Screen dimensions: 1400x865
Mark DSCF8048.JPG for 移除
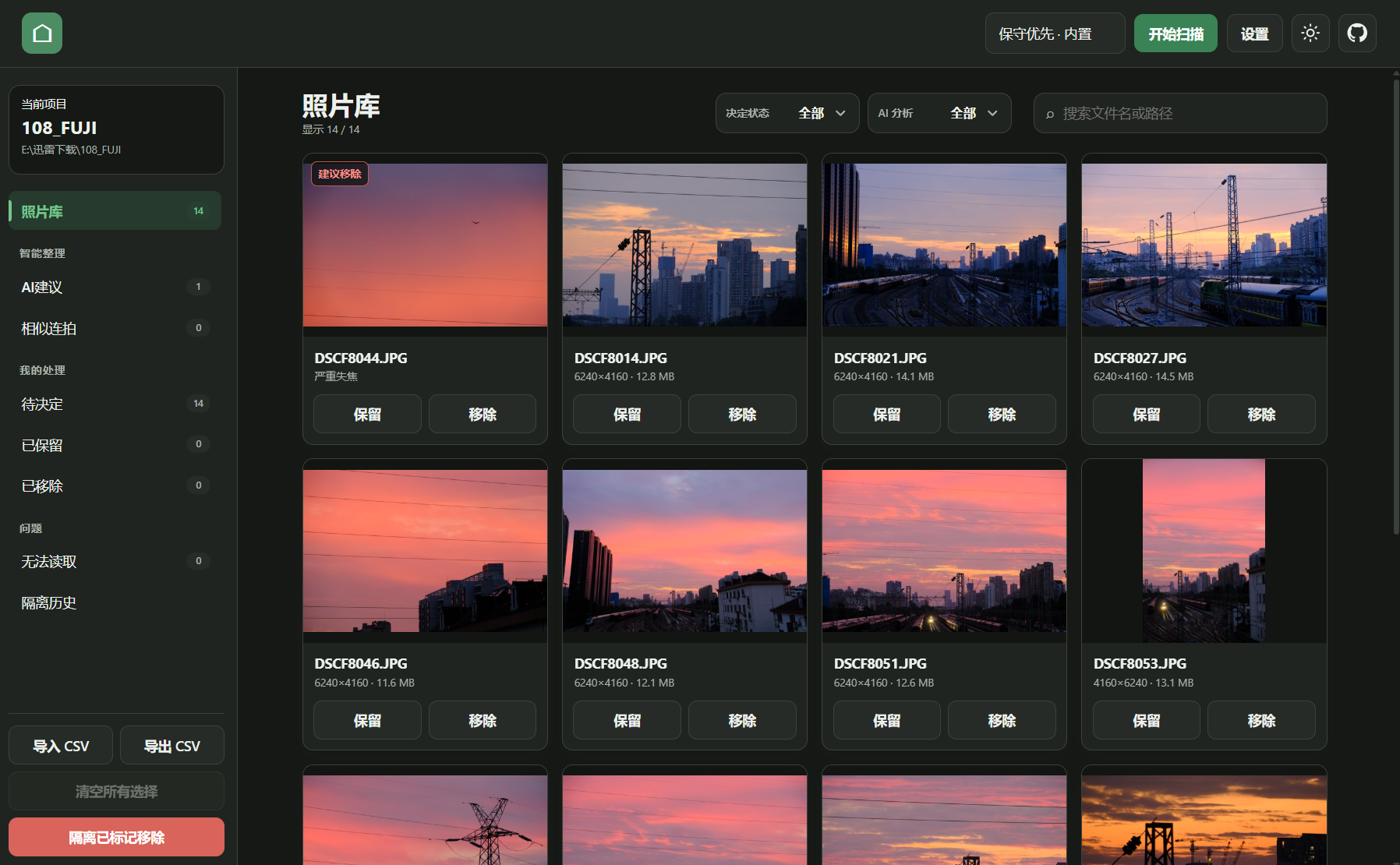pos(742,720)
